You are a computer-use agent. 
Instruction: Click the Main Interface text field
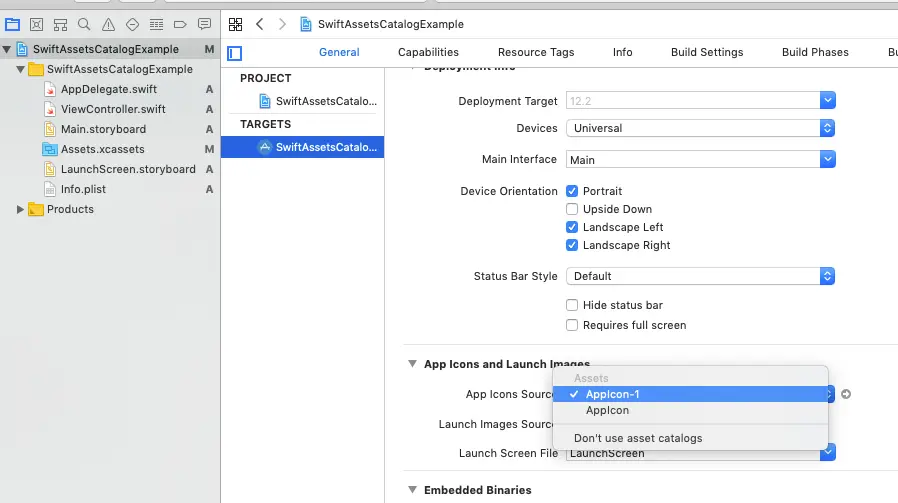(693, 159)
